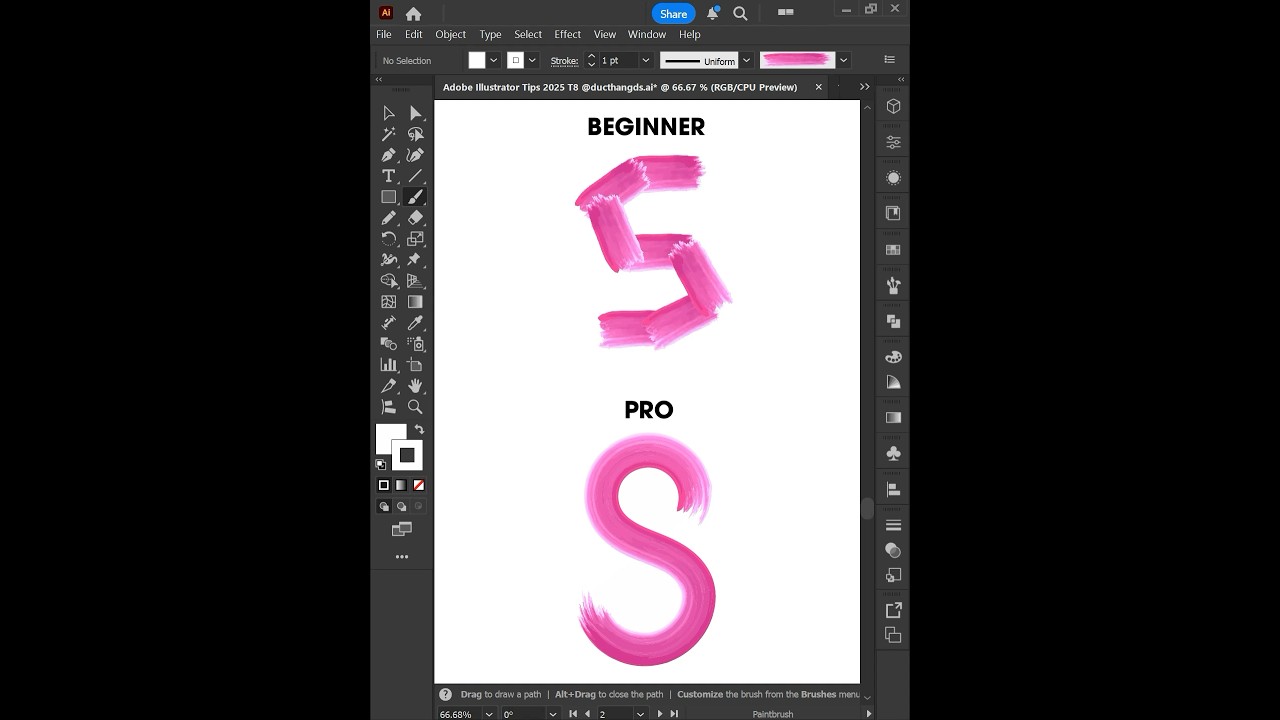Select the Line Segment tool
Screen dimensions: 1280x720
click(x=415, y=176)
